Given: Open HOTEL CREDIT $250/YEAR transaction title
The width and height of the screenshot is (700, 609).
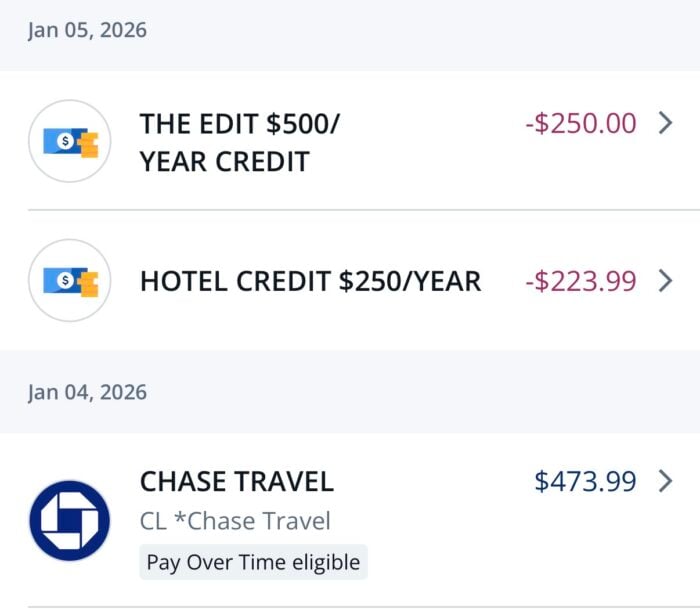Looking at the screenshot, I should coord(310,281).
